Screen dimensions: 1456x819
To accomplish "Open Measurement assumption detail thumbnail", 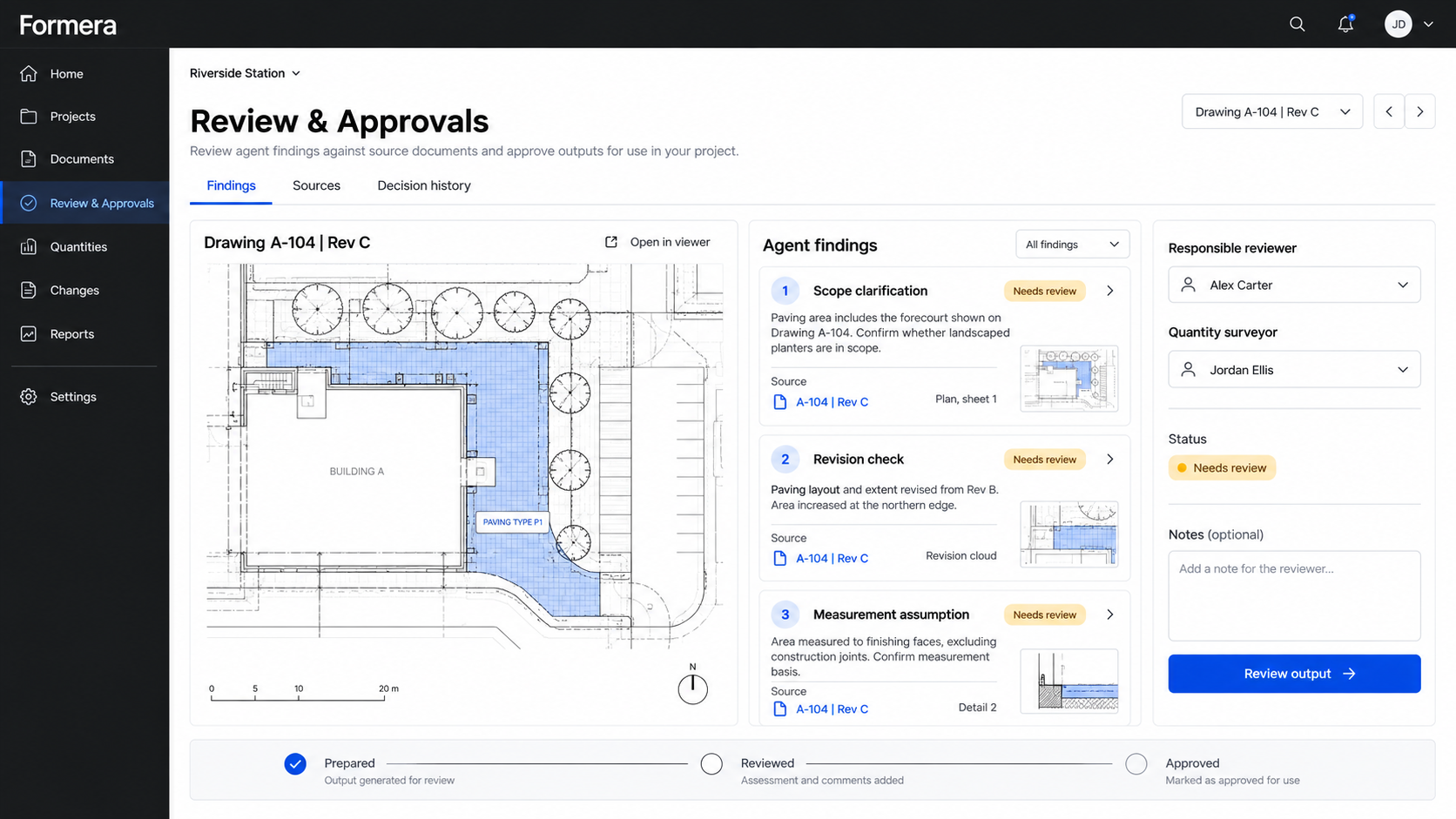I will pos(1069,681).
